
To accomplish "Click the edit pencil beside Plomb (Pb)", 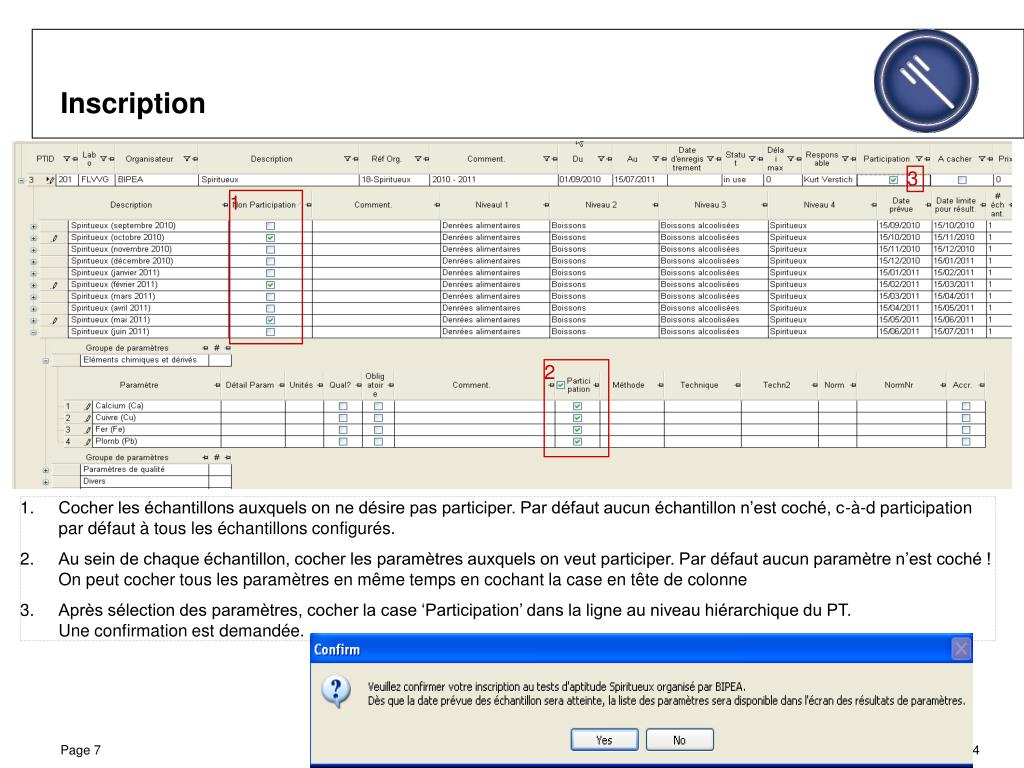I will point(88,441).
